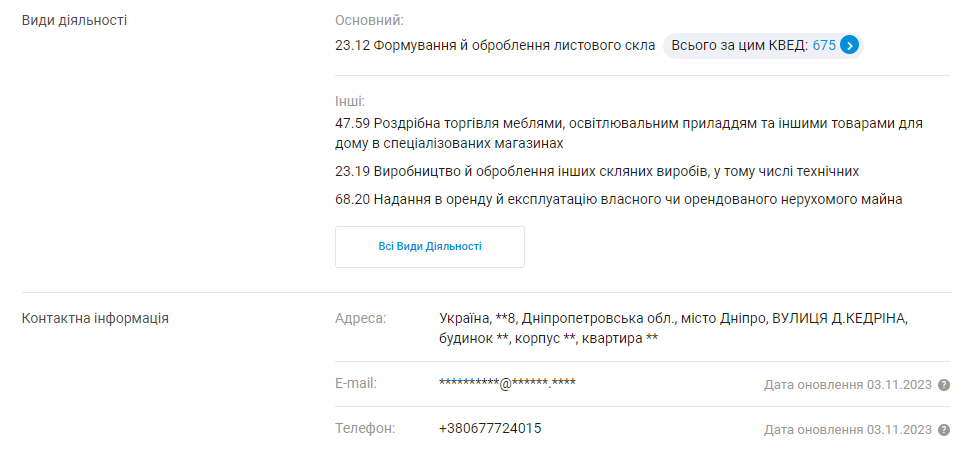Click the update date text in the Телефон row
The width and height of the screenshot is (969, 456).
pyautogui.click(x=847, y=430)
